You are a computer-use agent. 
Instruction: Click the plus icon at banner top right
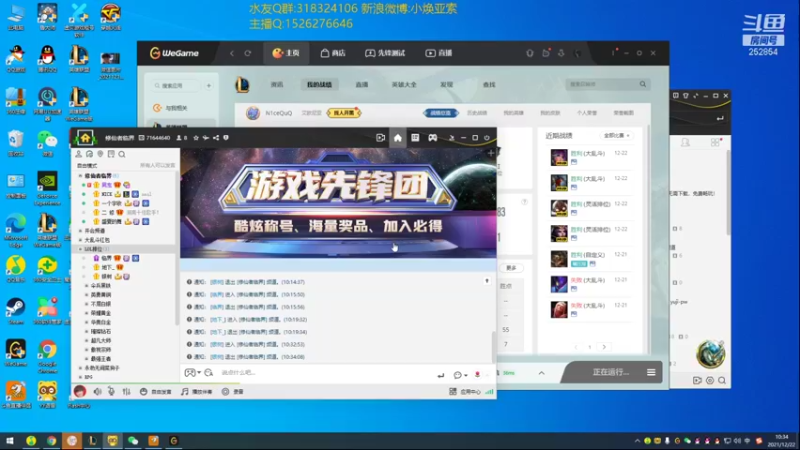point(491,153)
